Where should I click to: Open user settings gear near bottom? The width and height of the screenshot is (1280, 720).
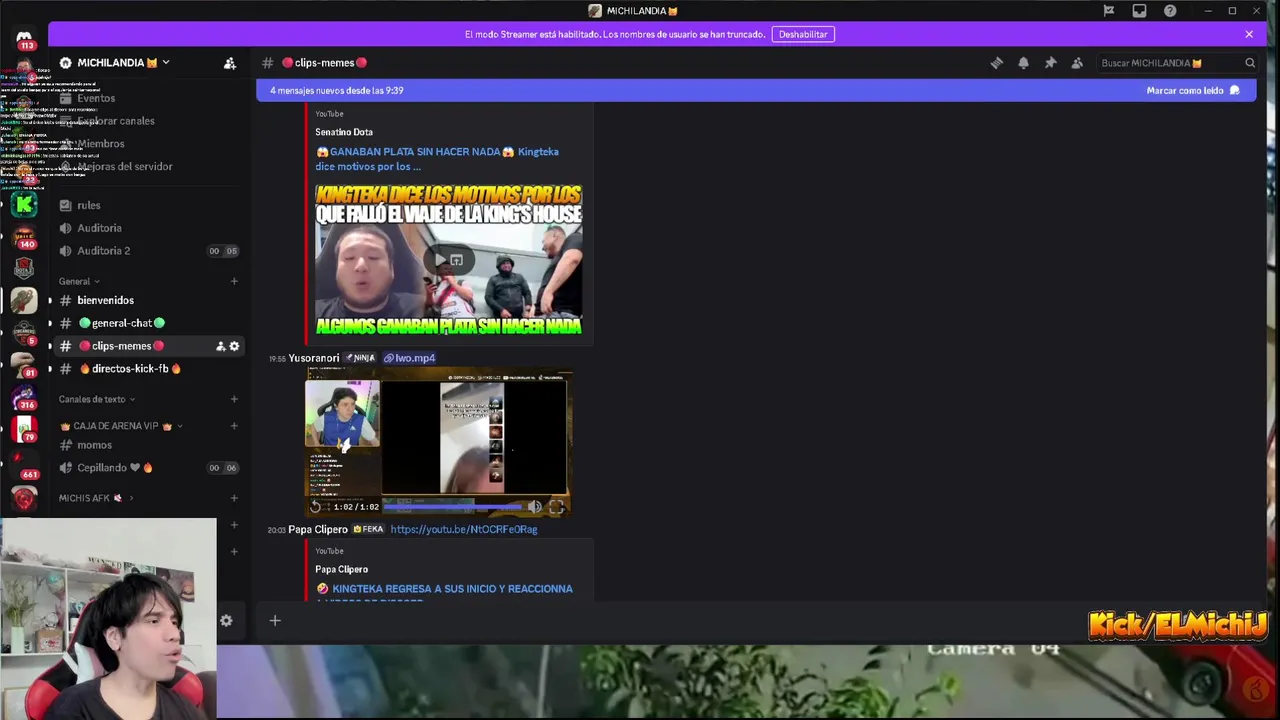(226, 621)
